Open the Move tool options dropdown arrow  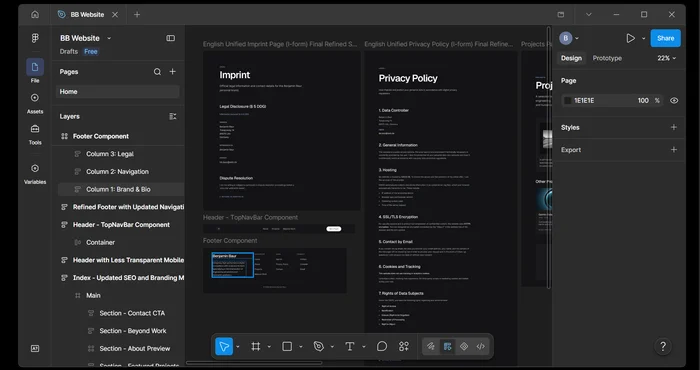click(238, 347)
